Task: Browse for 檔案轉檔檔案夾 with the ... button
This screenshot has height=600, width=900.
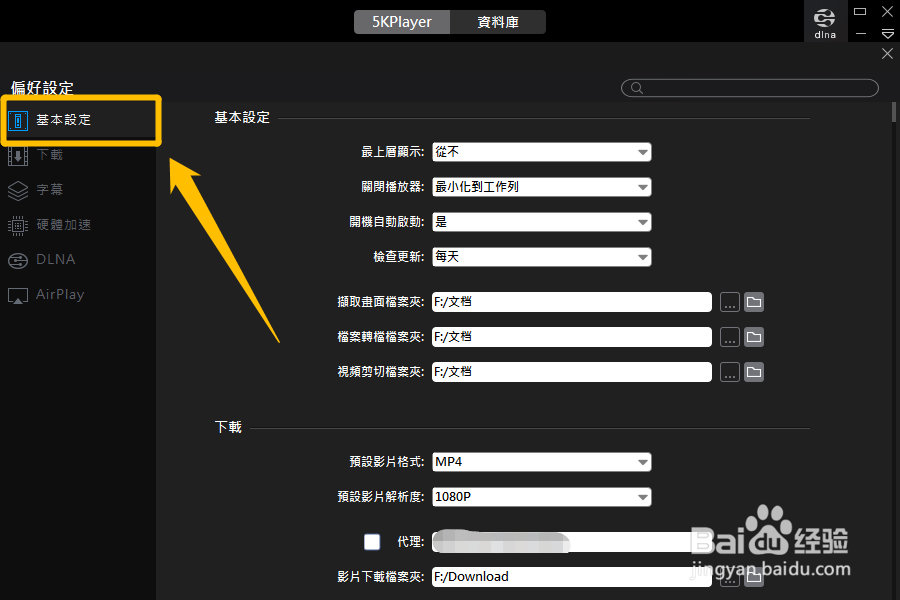Action: click(x=730, y=337)
